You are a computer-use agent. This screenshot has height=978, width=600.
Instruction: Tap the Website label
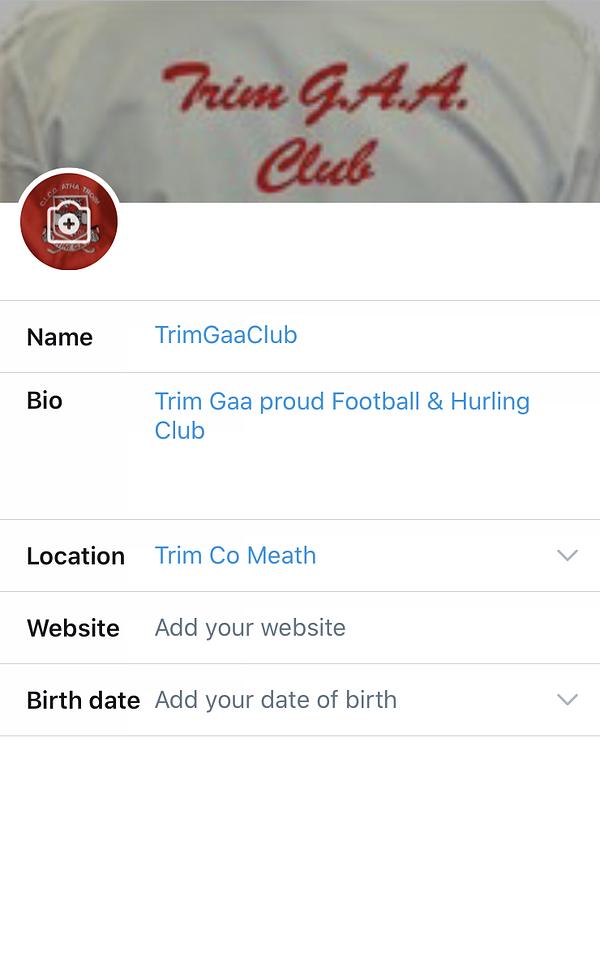click(72, 628)
